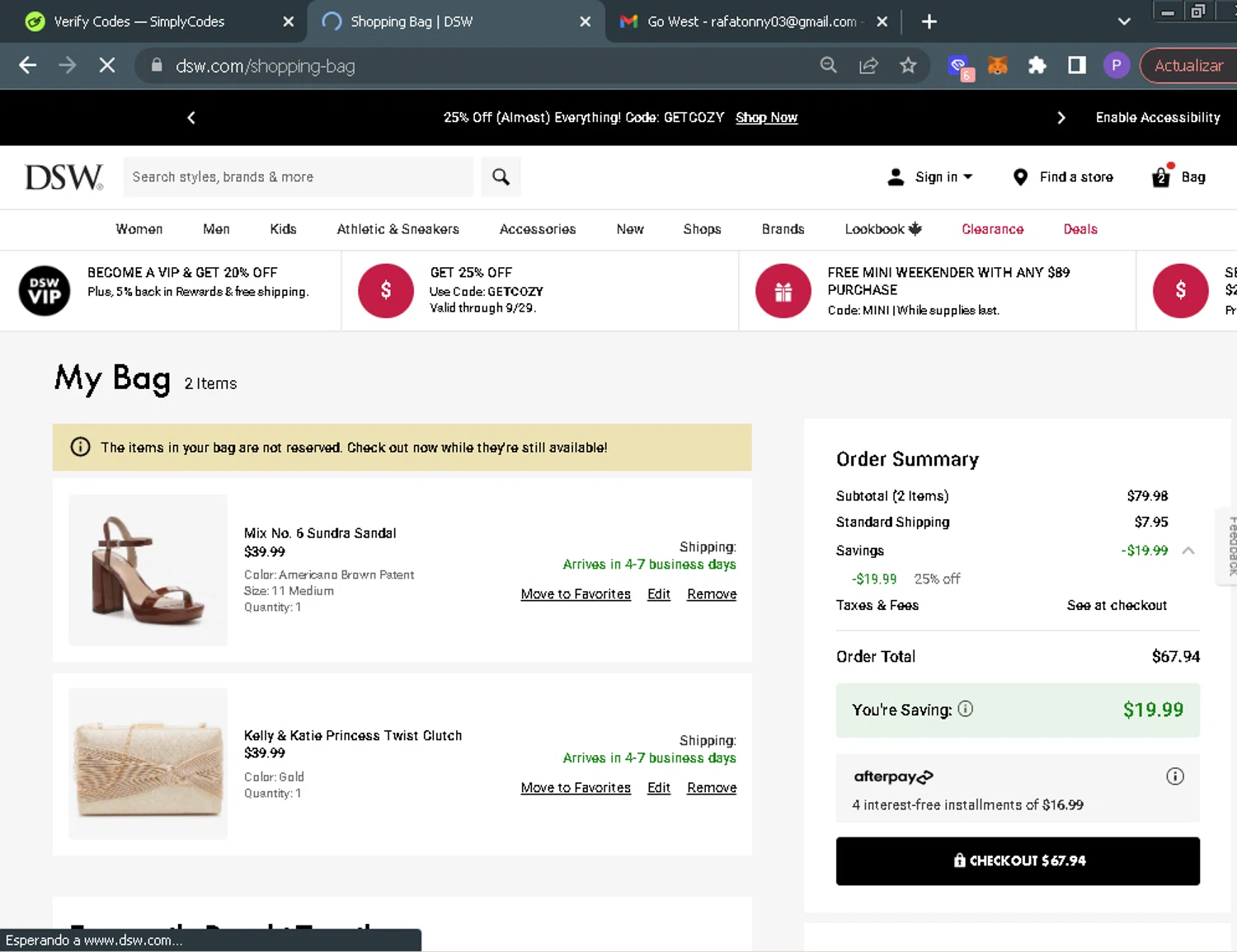Image resolution: width=1237 pixels, height=952 pixels.
Task: Open the Clearance menu
Action: tap(993, 229)
